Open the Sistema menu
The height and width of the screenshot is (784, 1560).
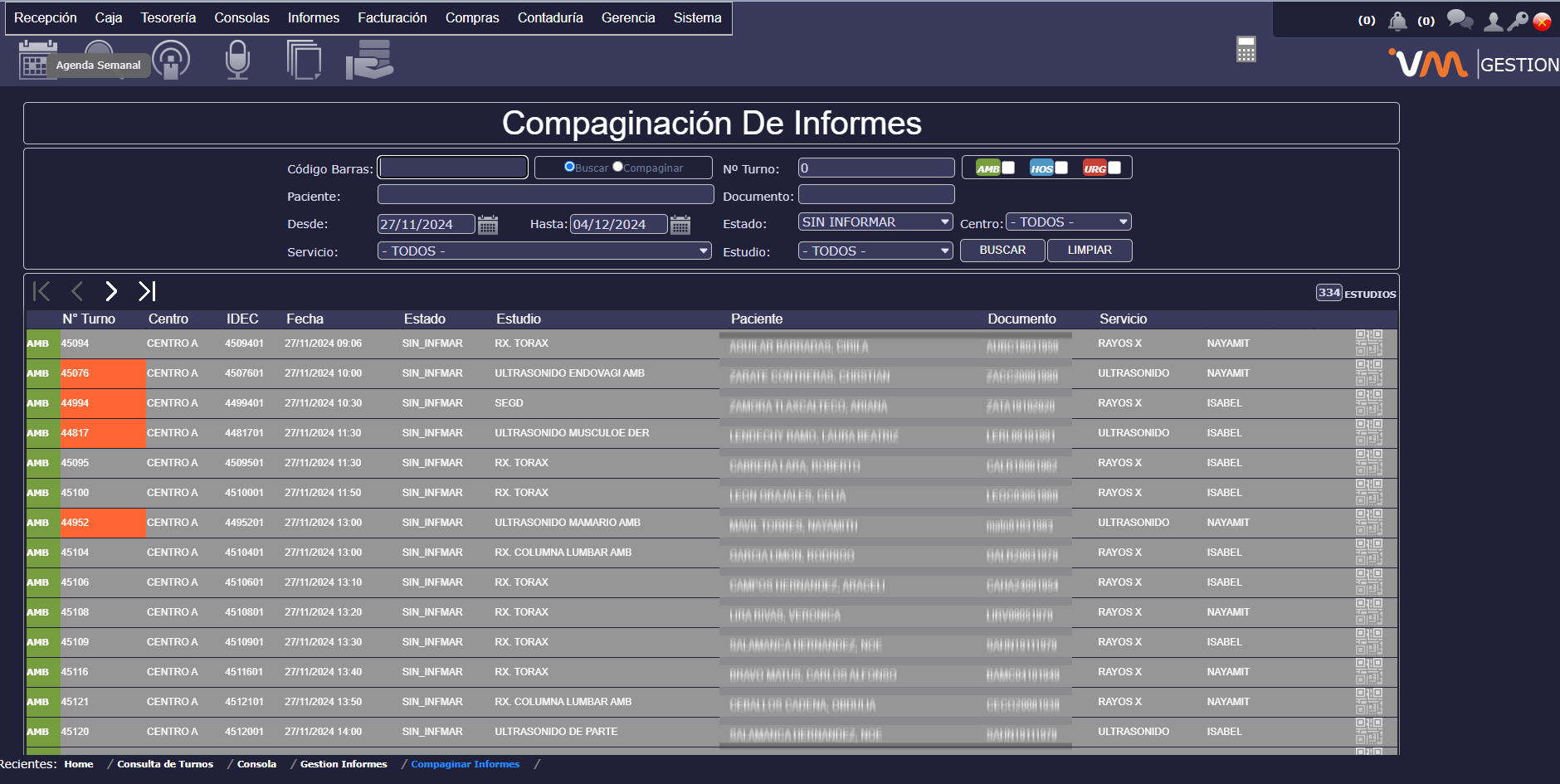click(698, 17)
